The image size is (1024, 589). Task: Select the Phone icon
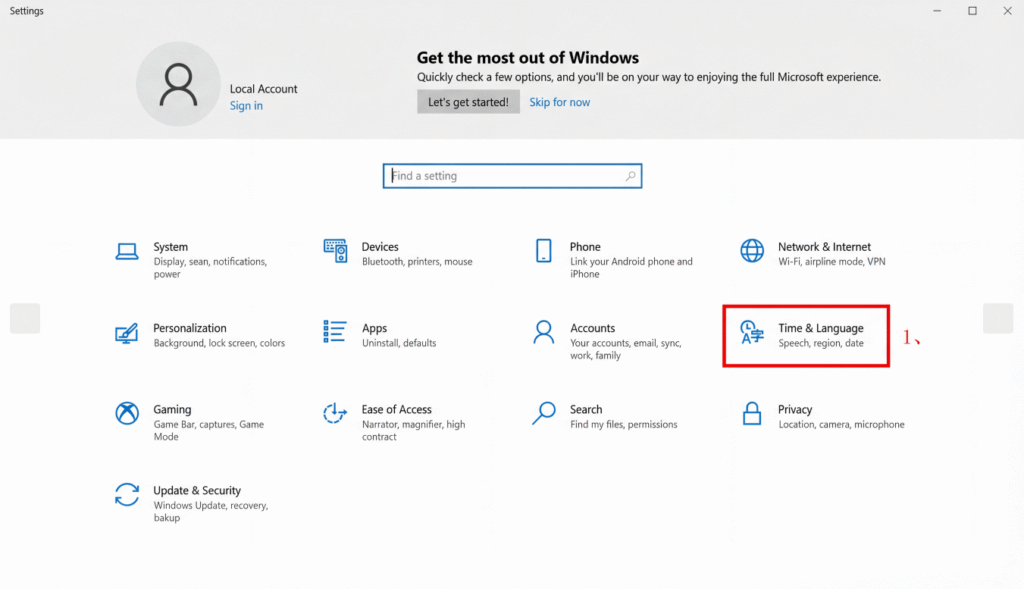[x=544, y=251]
